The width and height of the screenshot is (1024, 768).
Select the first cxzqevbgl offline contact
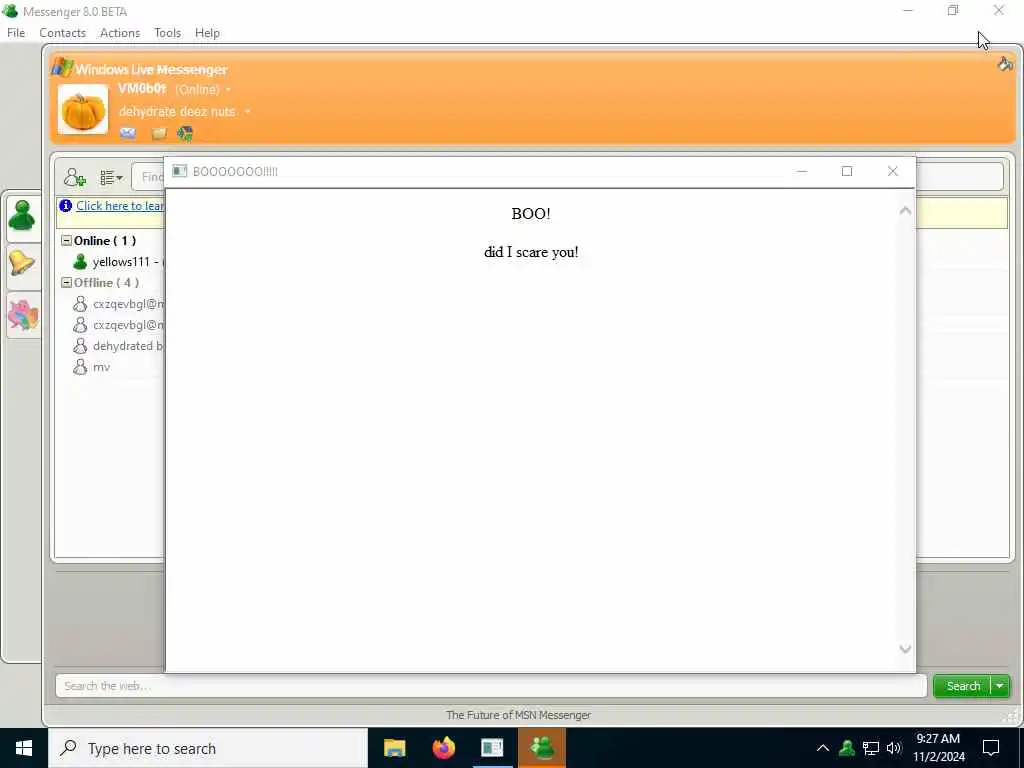(118, 304)
